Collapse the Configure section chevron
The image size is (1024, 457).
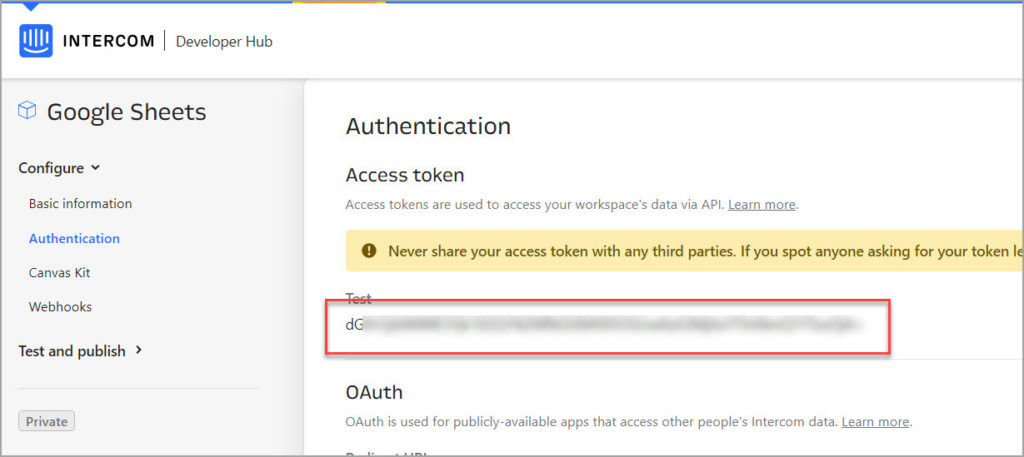96,168
